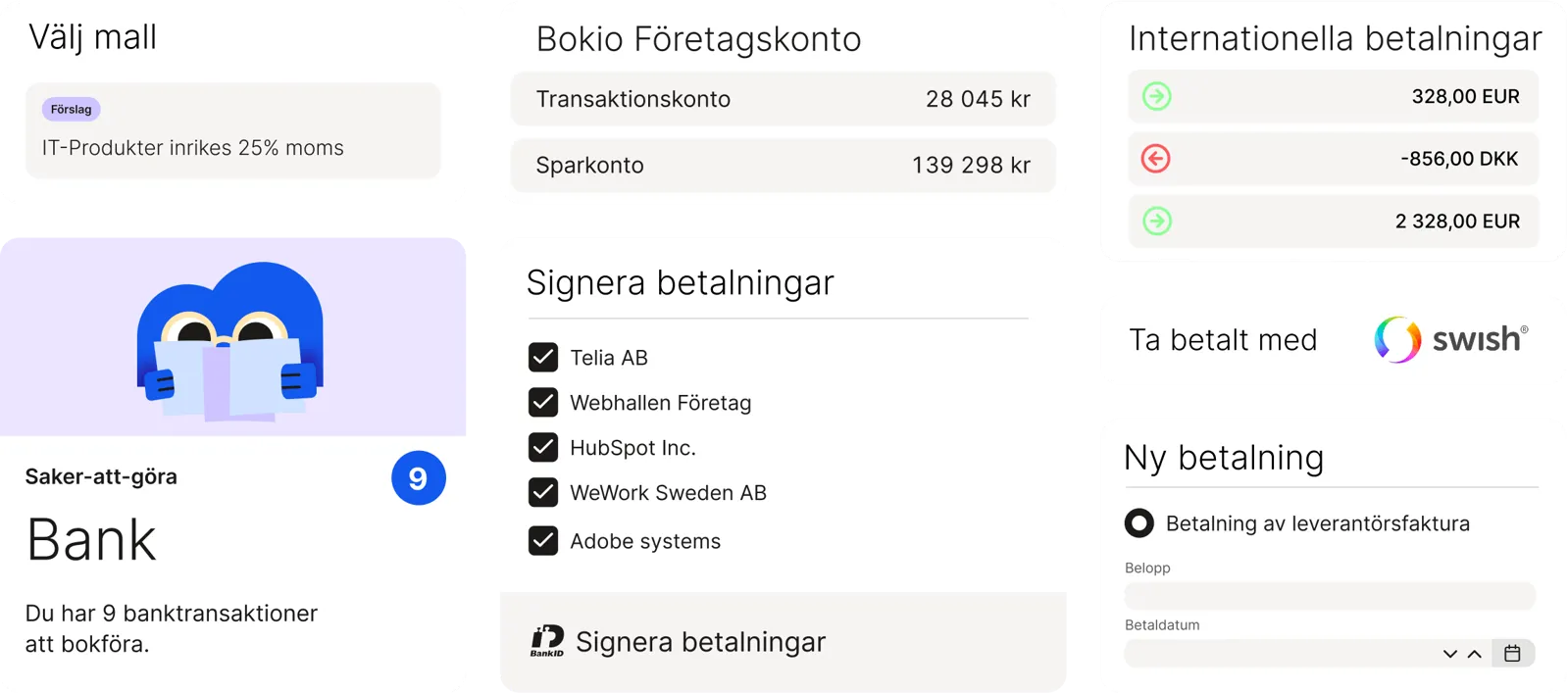
Task: Select the Betalning av leverantörsfaktura radio button
Action: 1139,523
